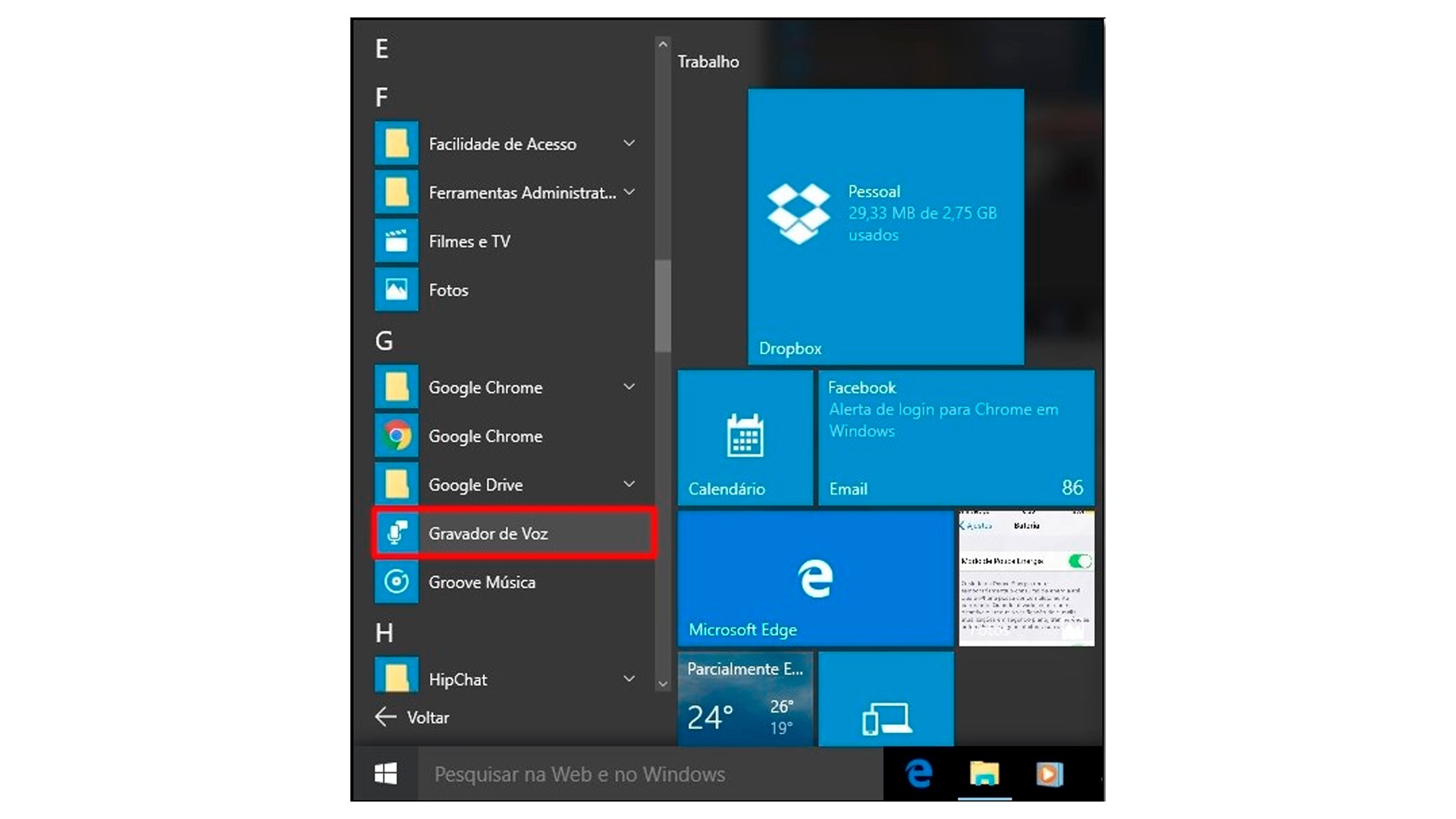Open the Facilidade de Acesso folder icon
This screenshot has width=1456, height=819.
click(x=397, y=143)
